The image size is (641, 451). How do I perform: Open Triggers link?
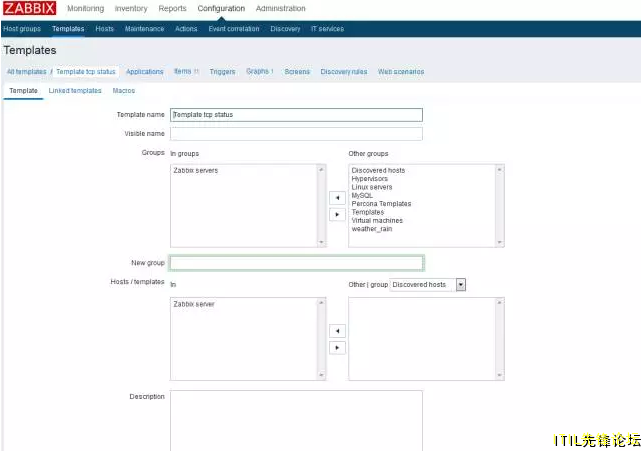(x=222, y=72)
